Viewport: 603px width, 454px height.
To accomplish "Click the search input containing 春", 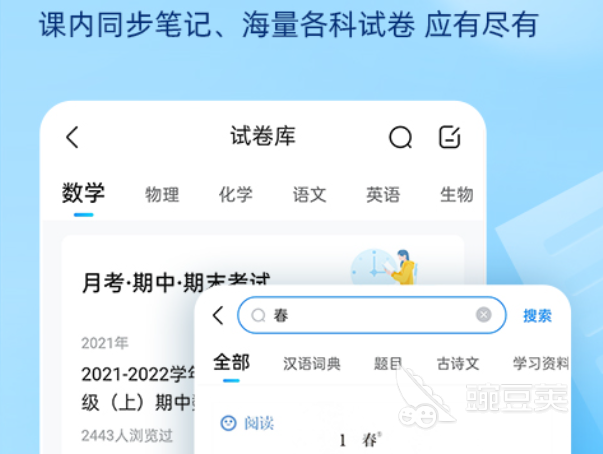I will (371, 315).
